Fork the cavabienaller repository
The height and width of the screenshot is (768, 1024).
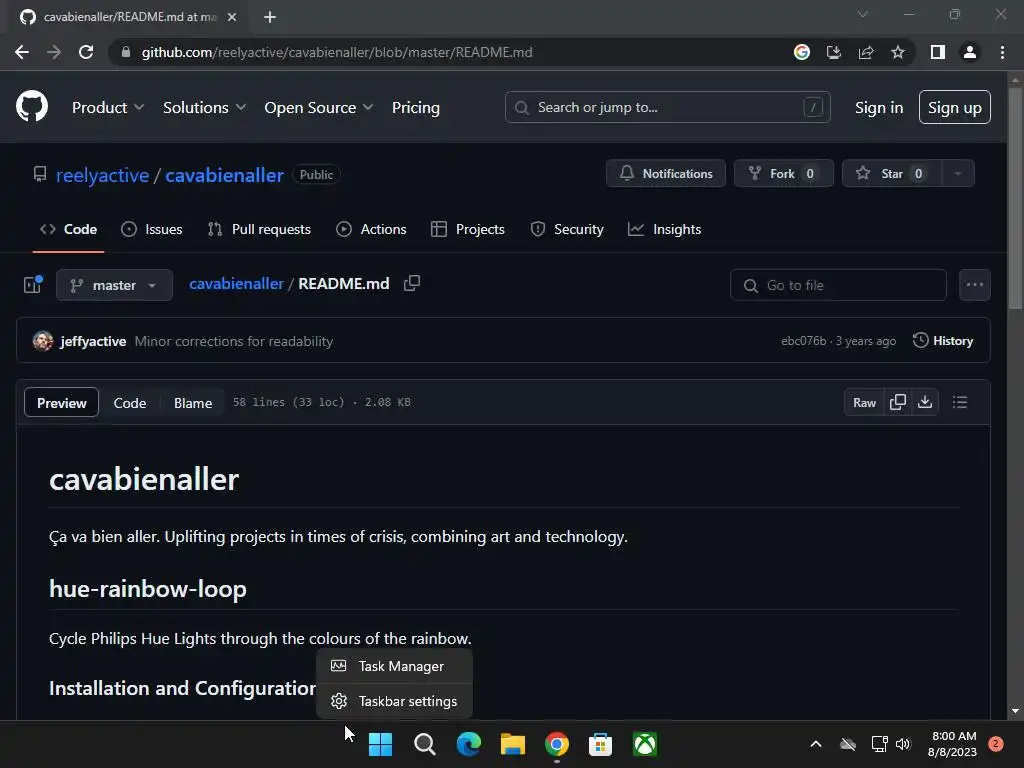[x=783, y=174]
